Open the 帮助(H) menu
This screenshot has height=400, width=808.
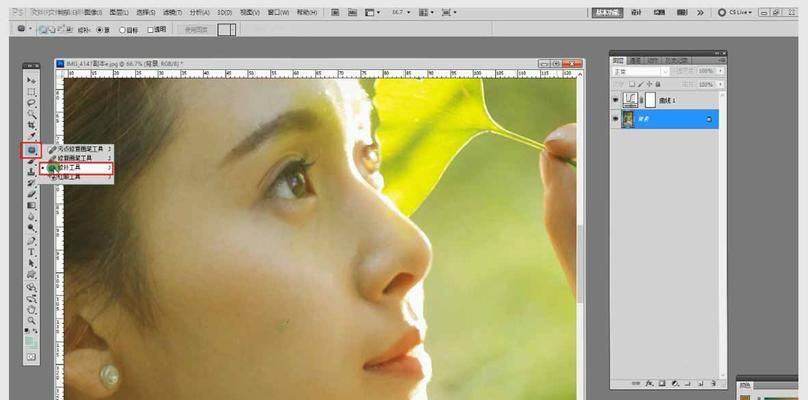(x=307, y=12)
